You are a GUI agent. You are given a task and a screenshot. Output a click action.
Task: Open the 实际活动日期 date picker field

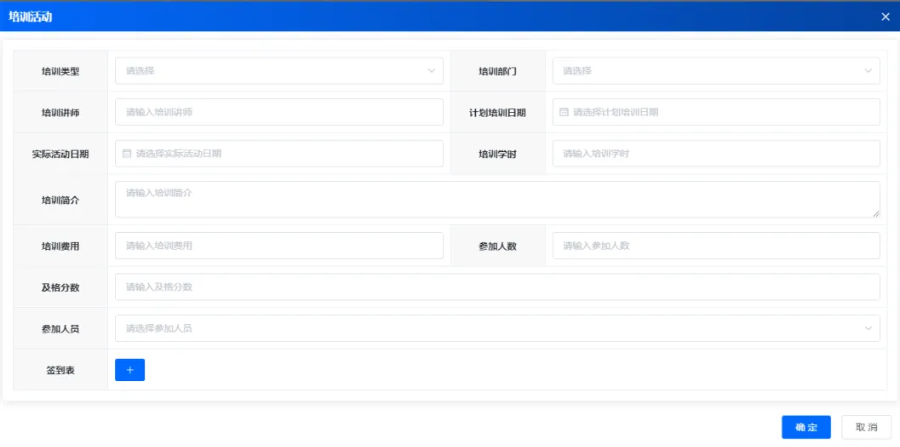click(279, 154)
